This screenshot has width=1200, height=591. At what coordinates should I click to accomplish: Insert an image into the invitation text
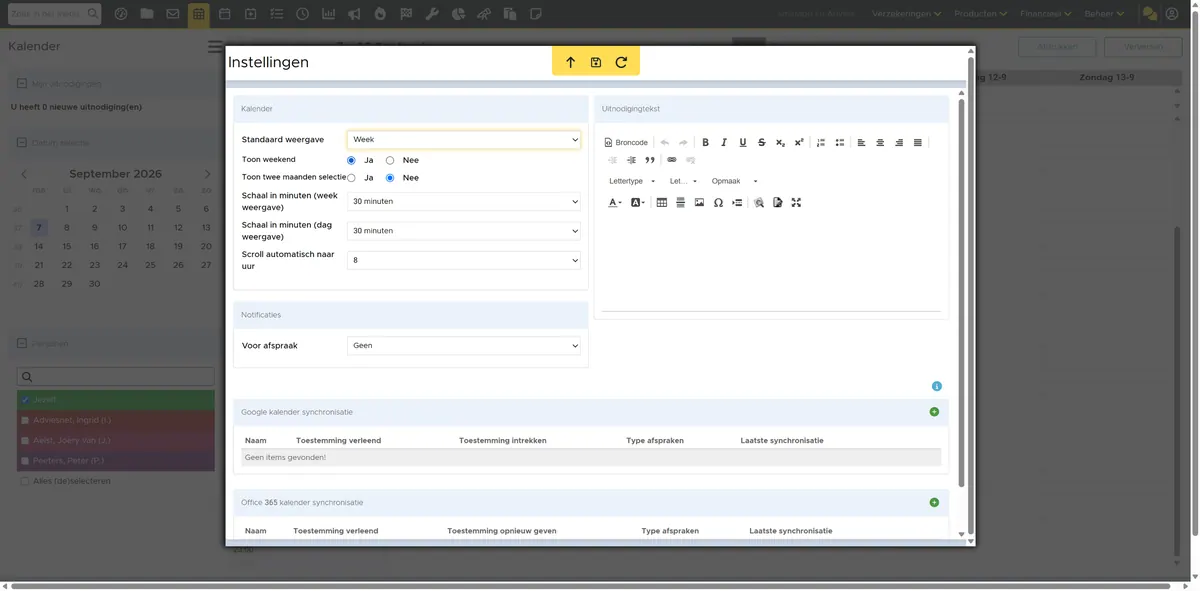click(699, 203)
